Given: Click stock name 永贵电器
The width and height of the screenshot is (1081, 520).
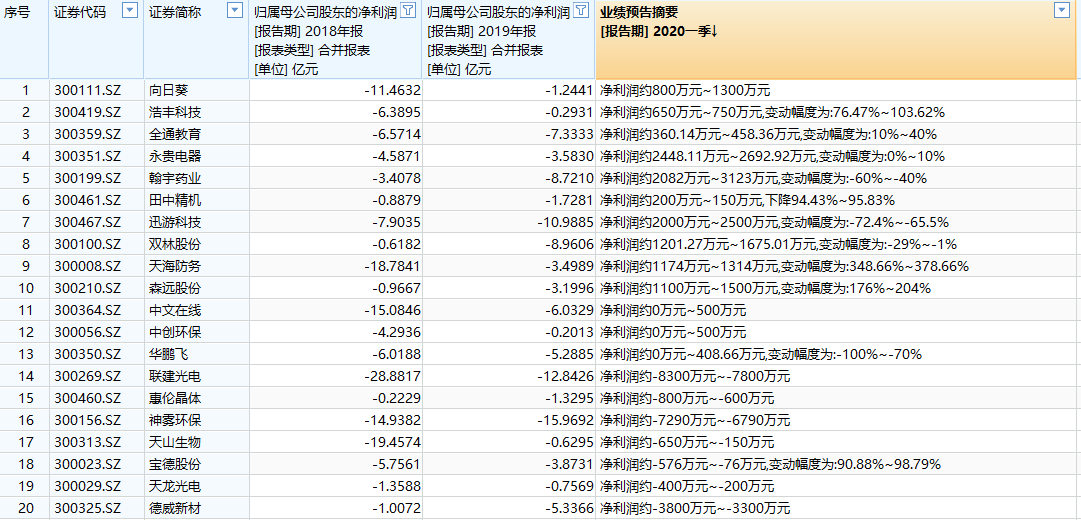Looking at the screenshot, I should pos(175,156).
